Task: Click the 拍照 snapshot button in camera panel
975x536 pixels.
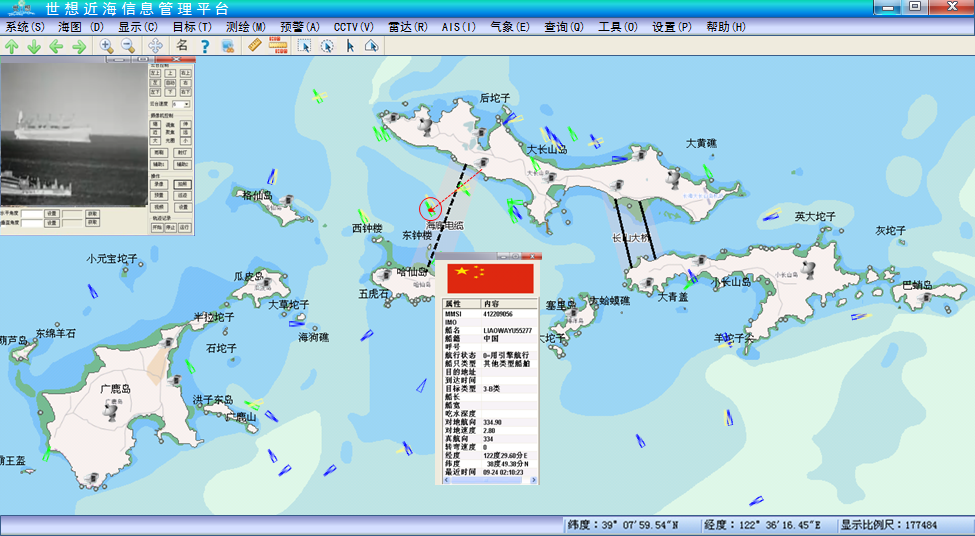Action: point(182,185)
